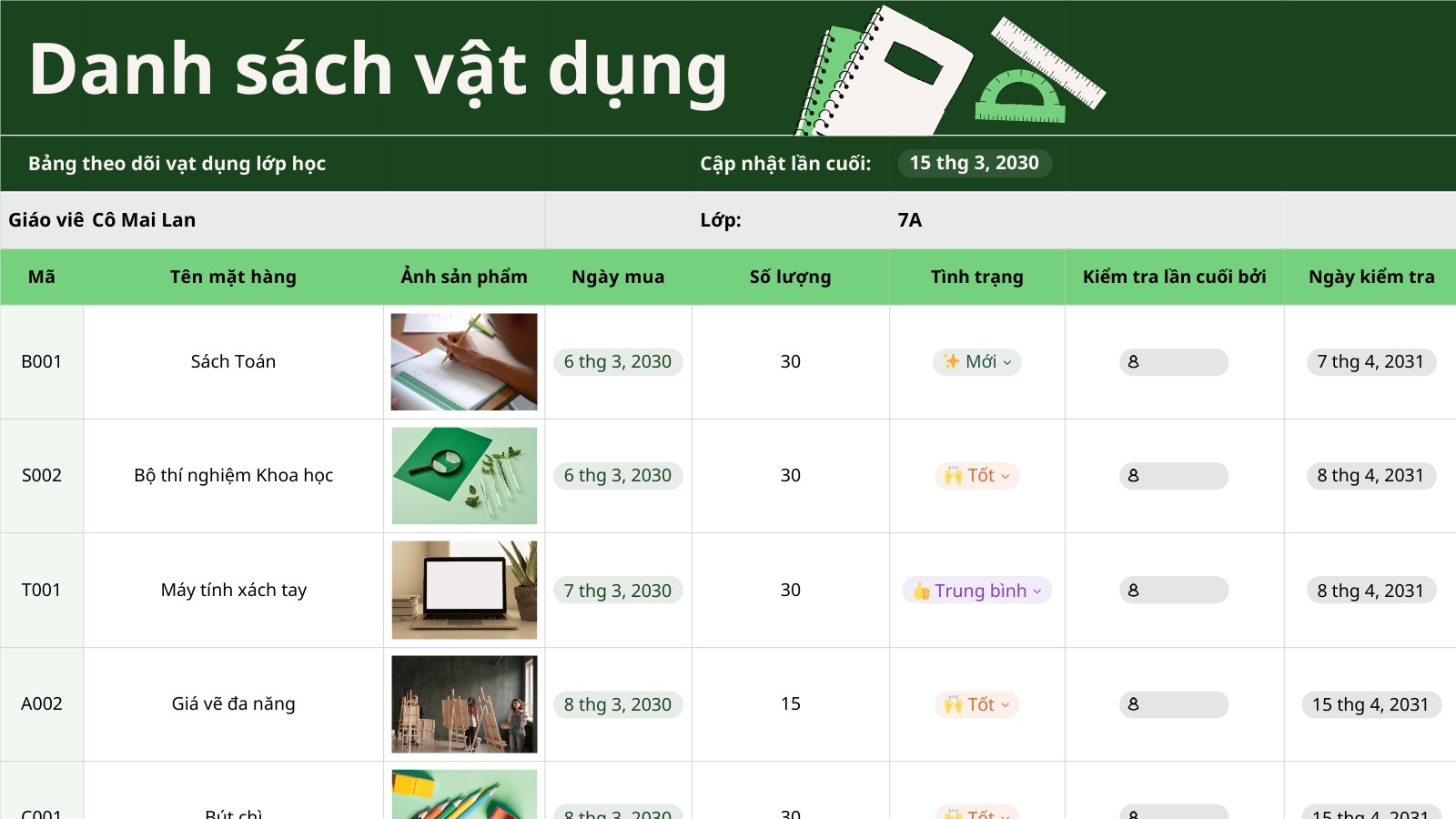
Task: Select the item code cell A002
Action: [x=42, y=704]
